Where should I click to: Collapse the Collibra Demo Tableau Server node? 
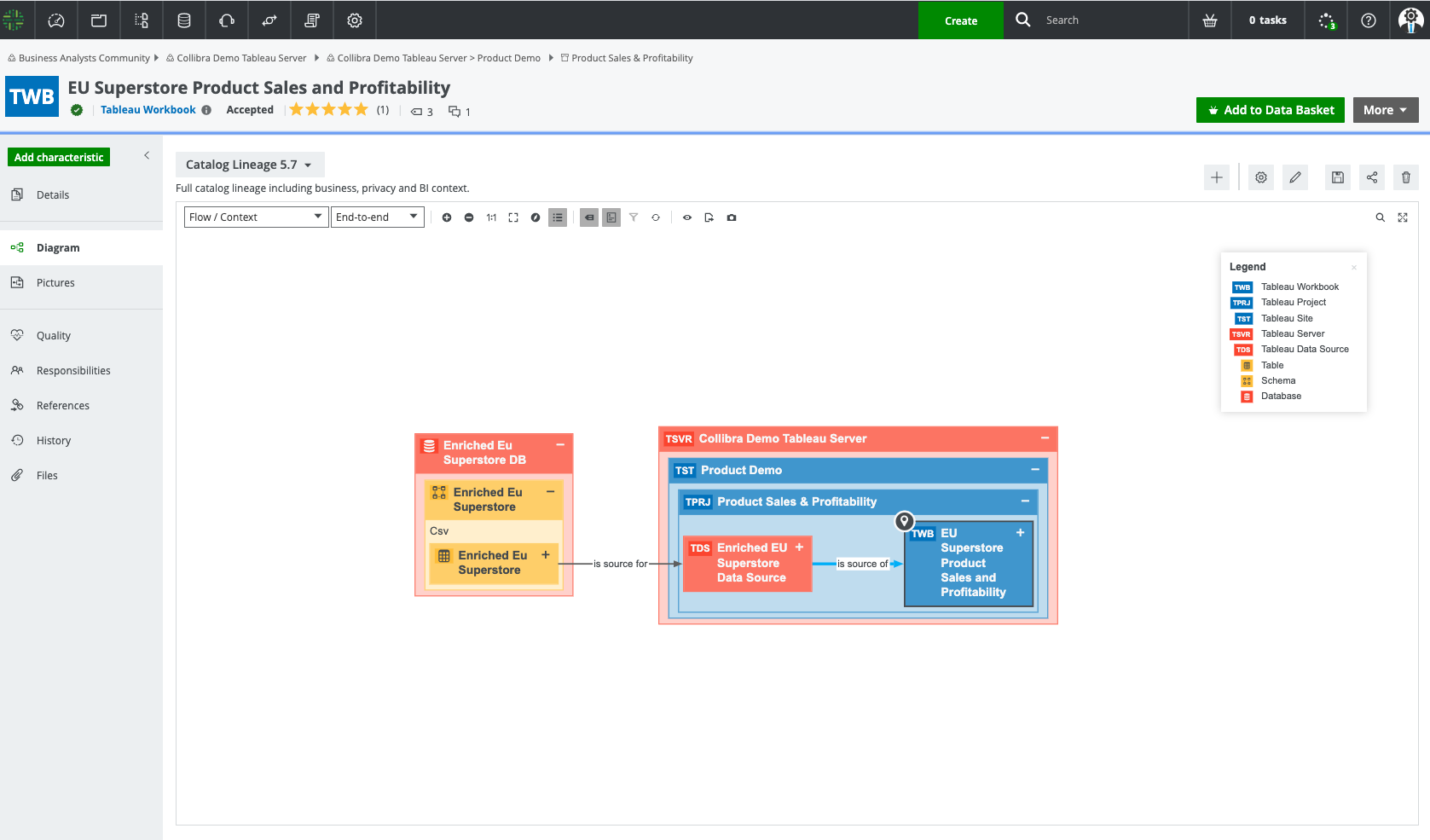click(x=1045, y=438)
